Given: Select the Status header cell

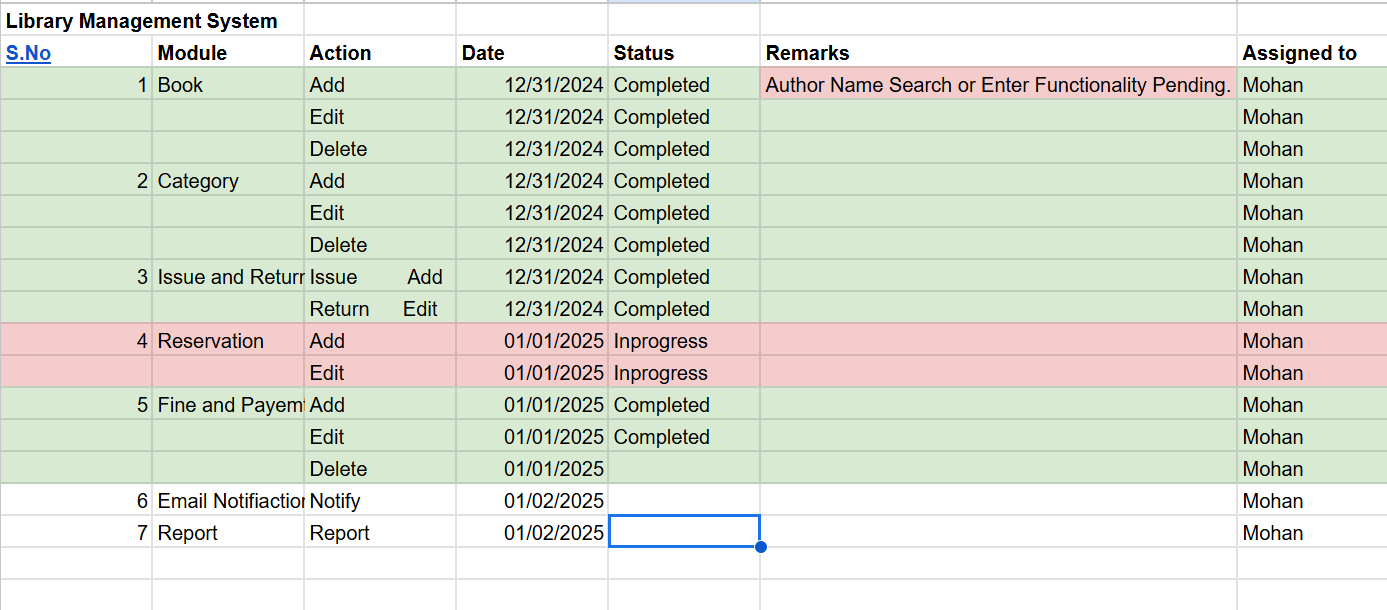Looking at the screenshot, I should 644,54.
